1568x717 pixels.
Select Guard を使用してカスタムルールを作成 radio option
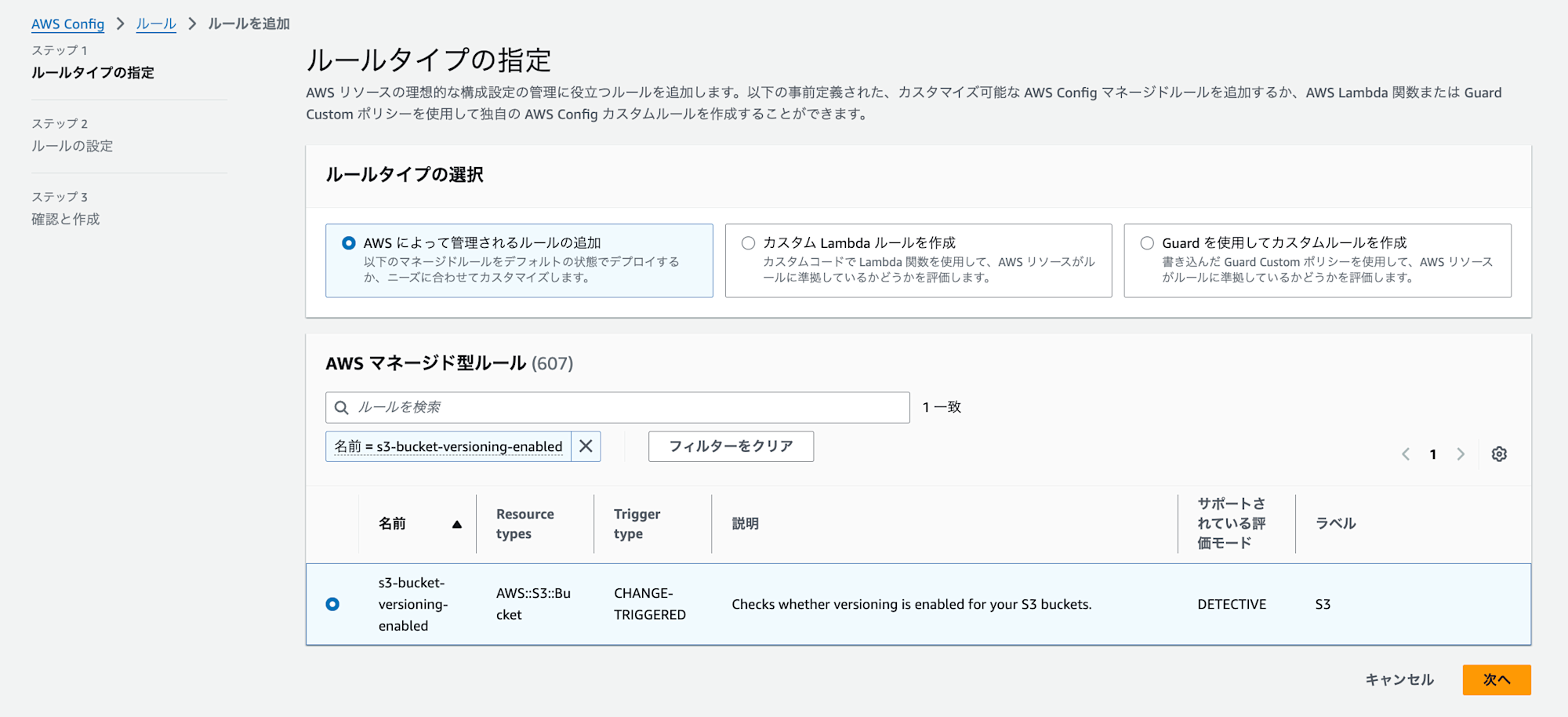pyautogui.click(x=1147, y=243)
